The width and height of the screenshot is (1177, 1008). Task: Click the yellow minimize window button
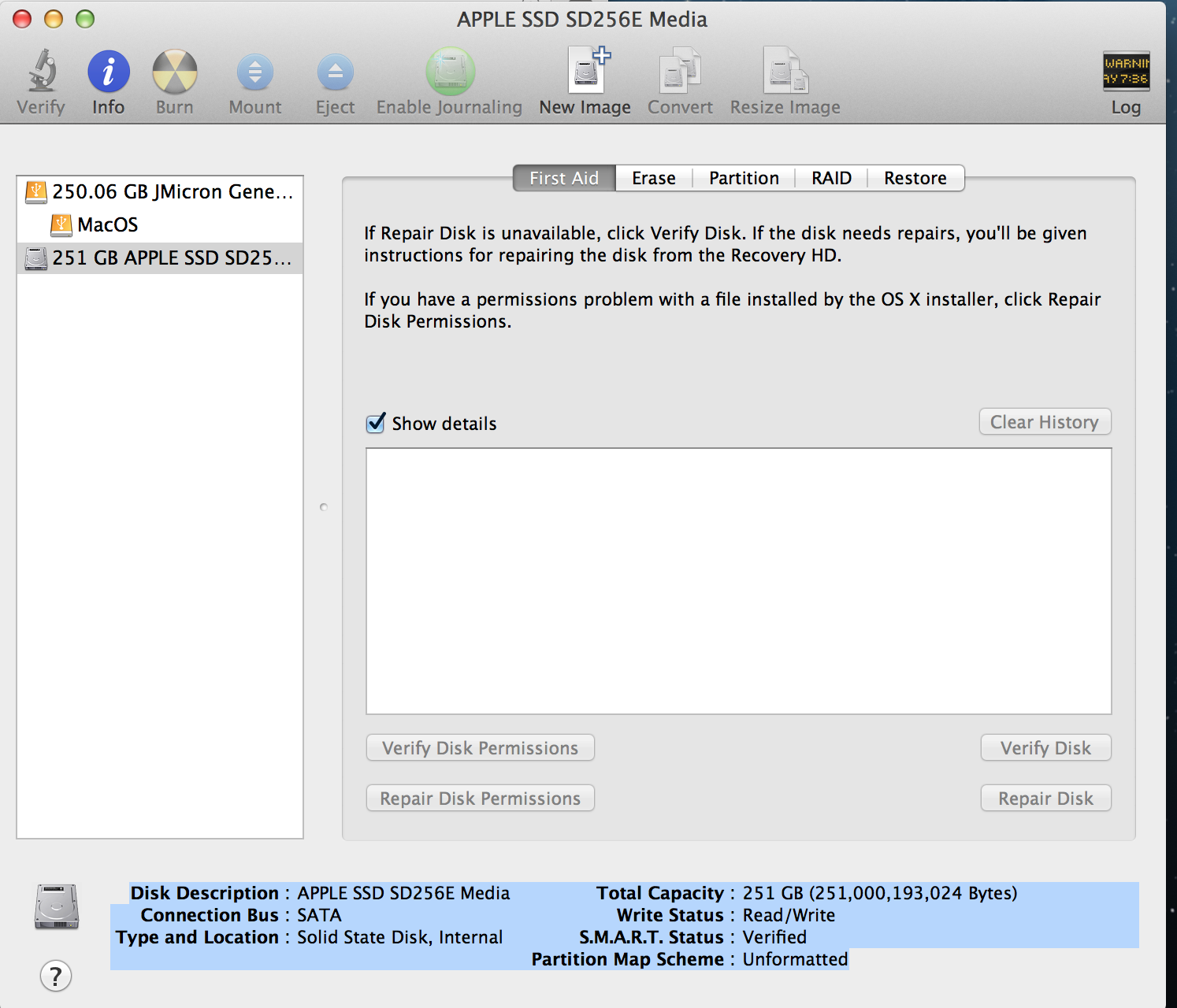[54, 19]
